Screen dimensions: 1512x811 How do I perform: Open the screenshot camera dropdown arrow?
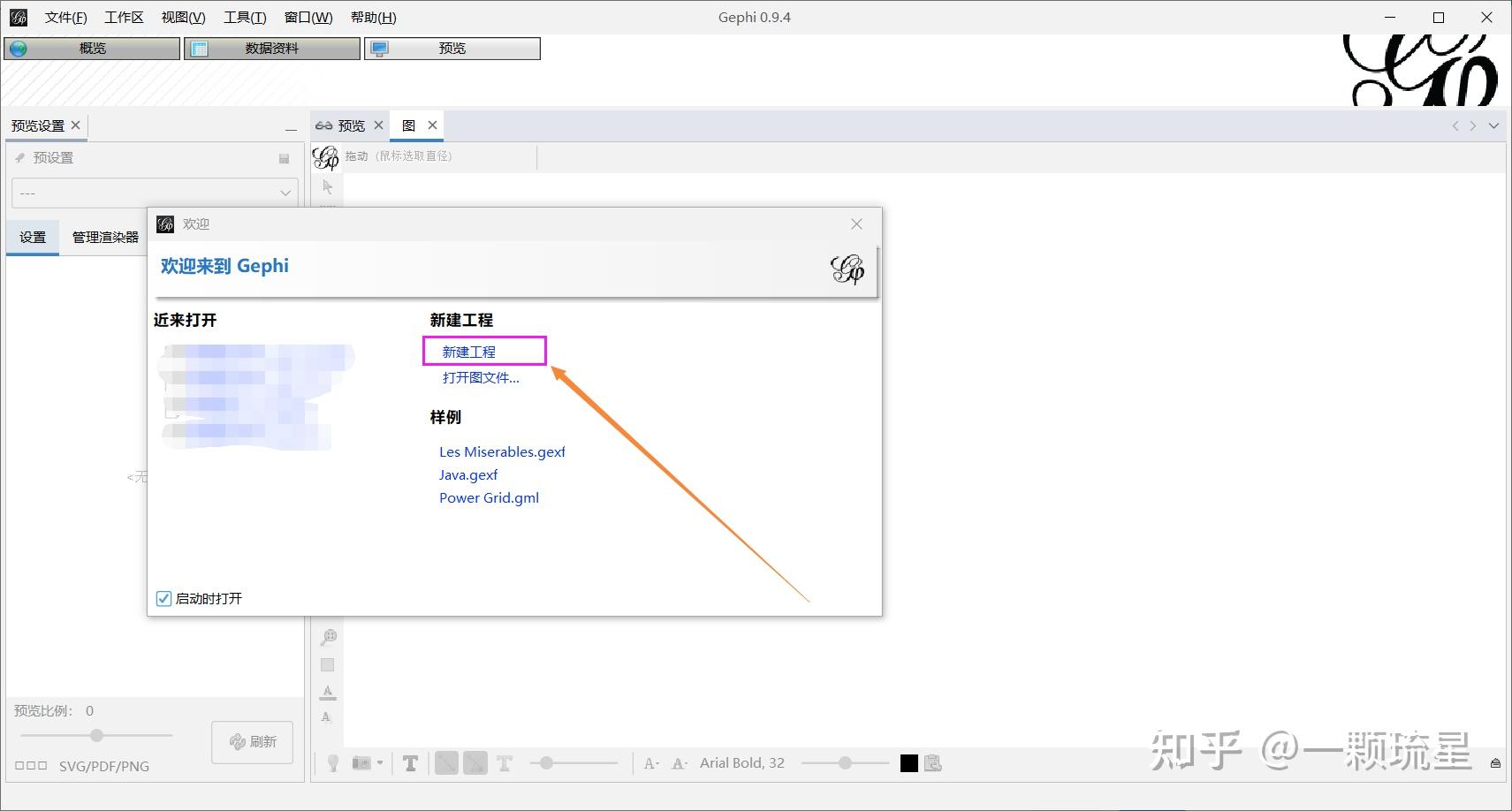tap(380, 763)
